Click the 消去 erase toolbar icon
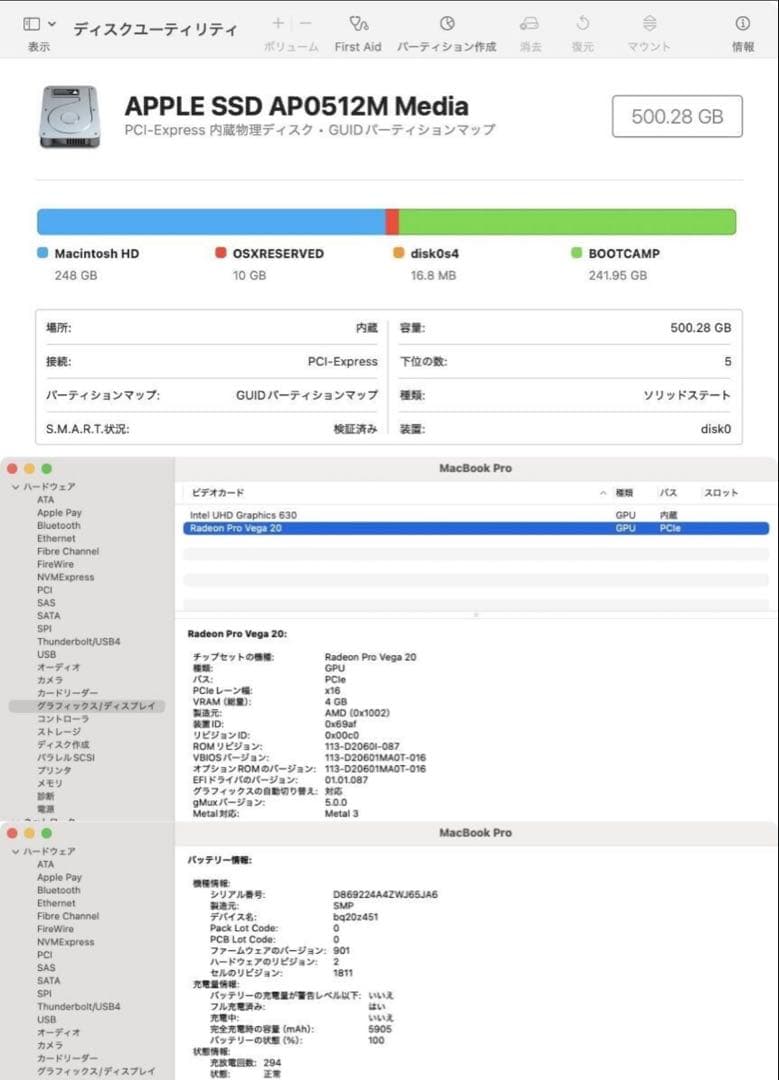Screen dimensions: 779x1080 point(530,24)
